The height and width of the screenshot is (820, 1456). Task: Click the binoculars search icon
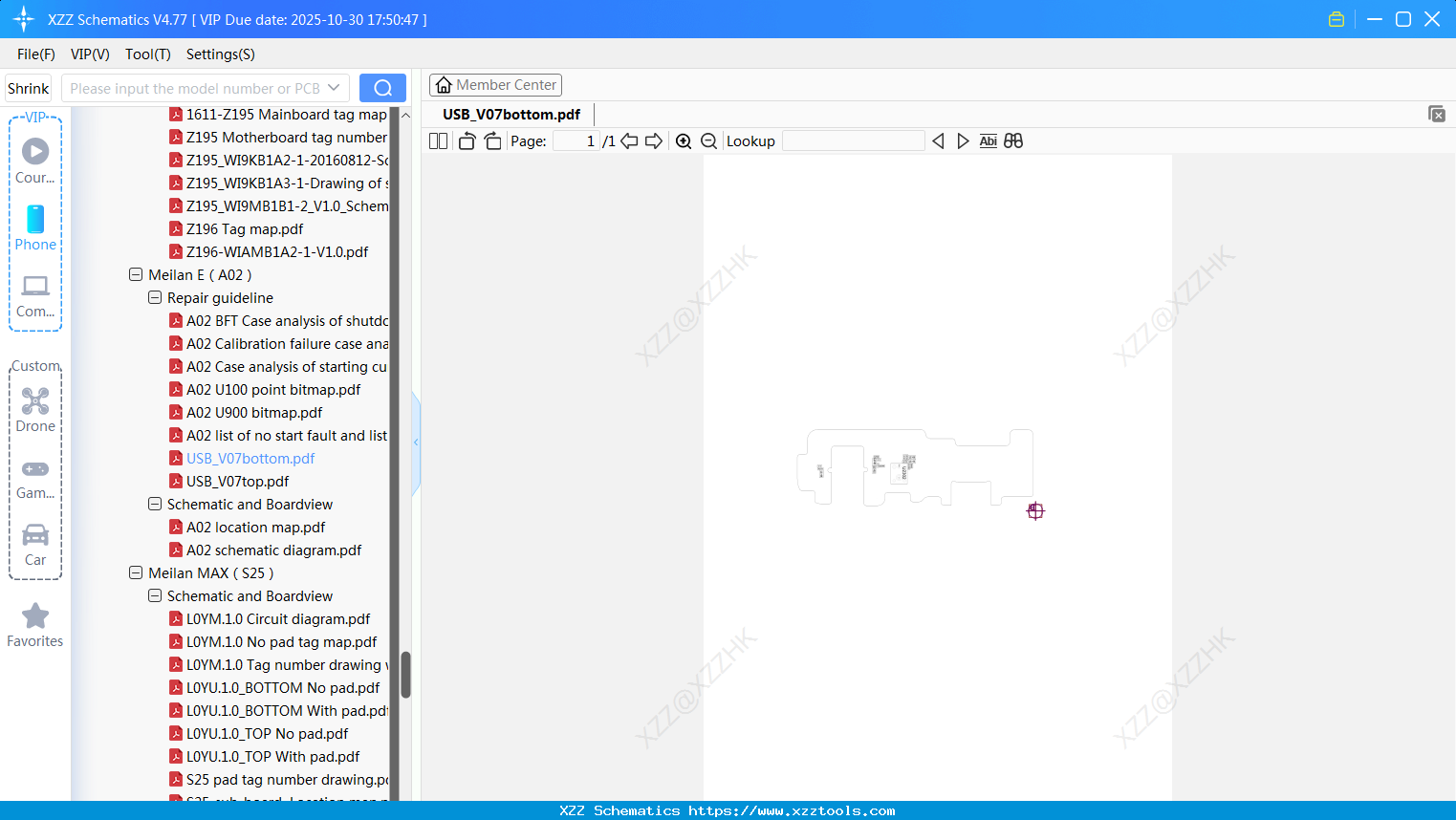pos(1013,141)
